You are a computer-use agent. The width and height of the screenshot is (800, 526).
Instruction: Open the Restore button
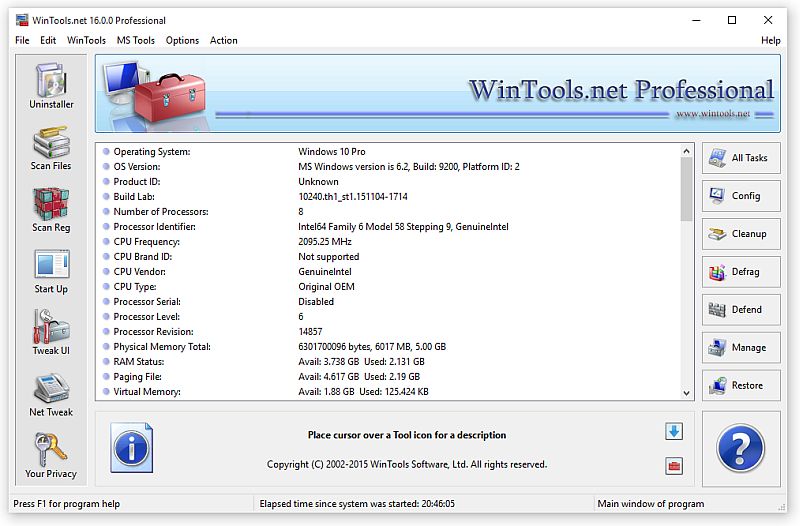741,386
